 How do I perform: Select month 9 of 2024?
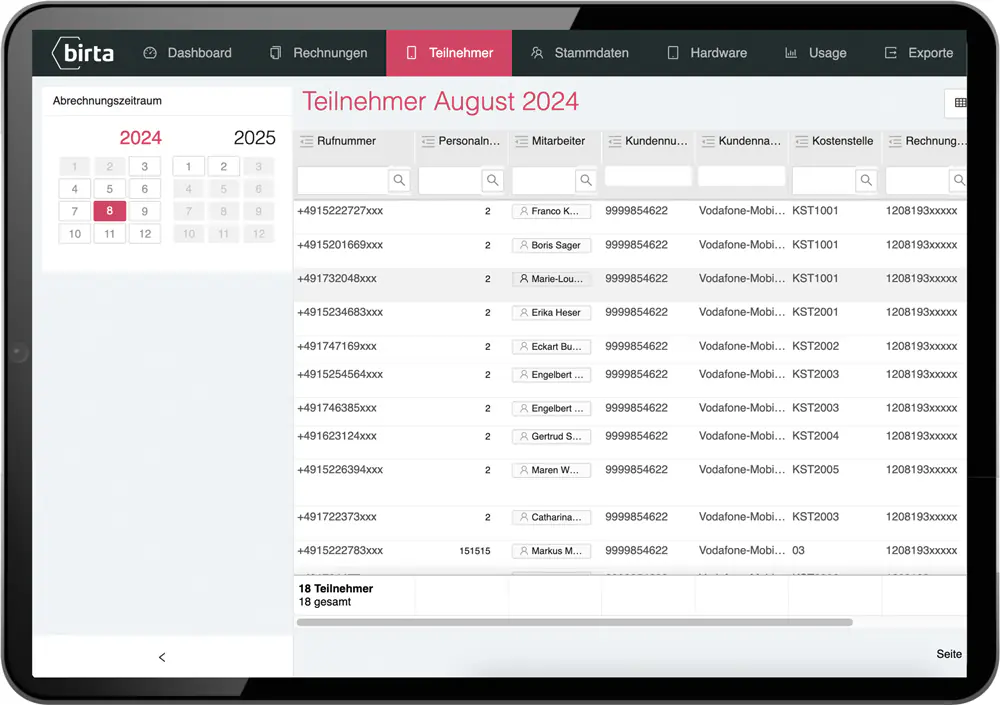click(x=145, y=211)
